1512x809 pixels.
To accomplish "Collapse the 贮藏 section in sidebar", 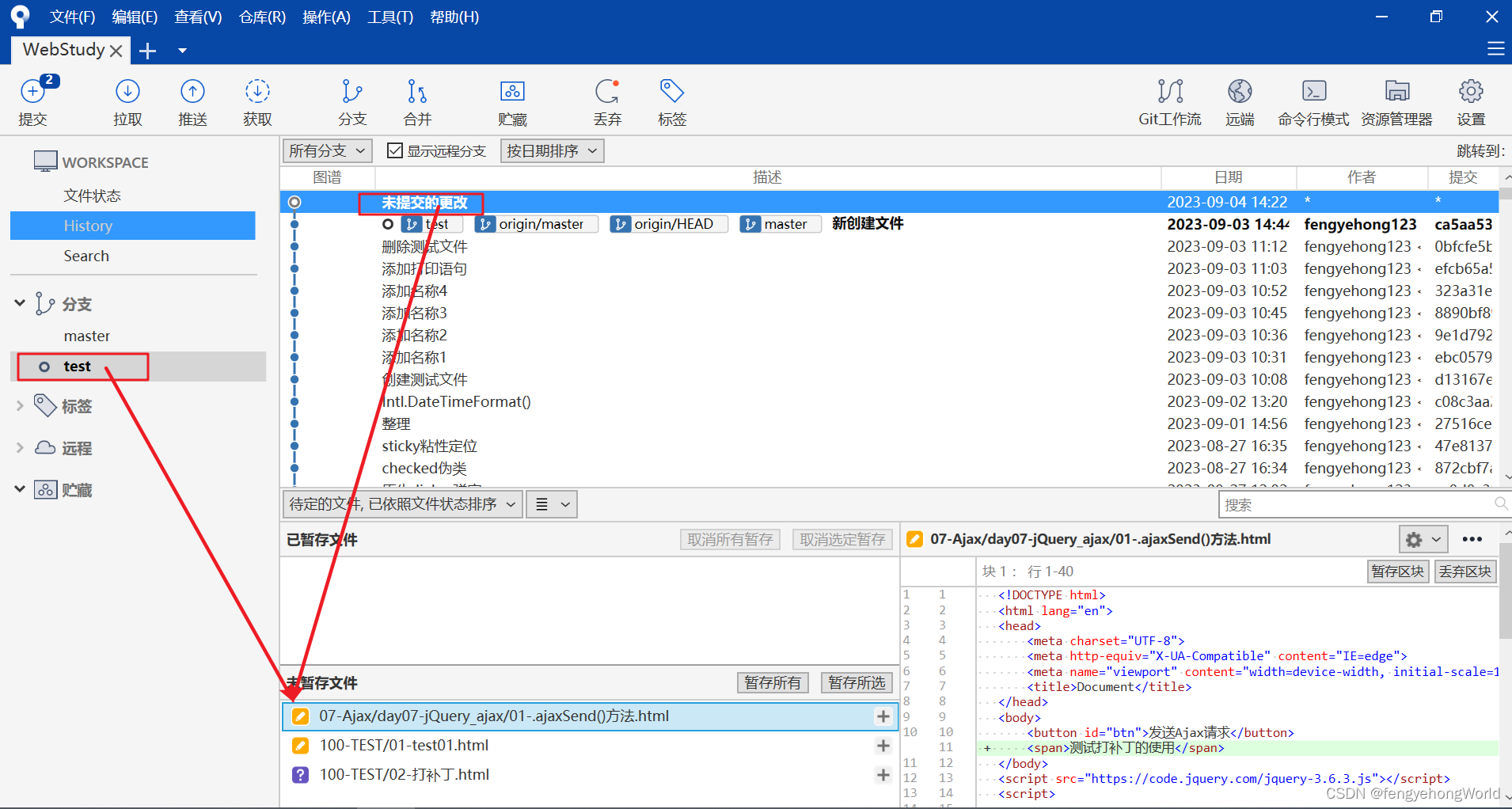I will pyautogui.click(x=20, y=489).
